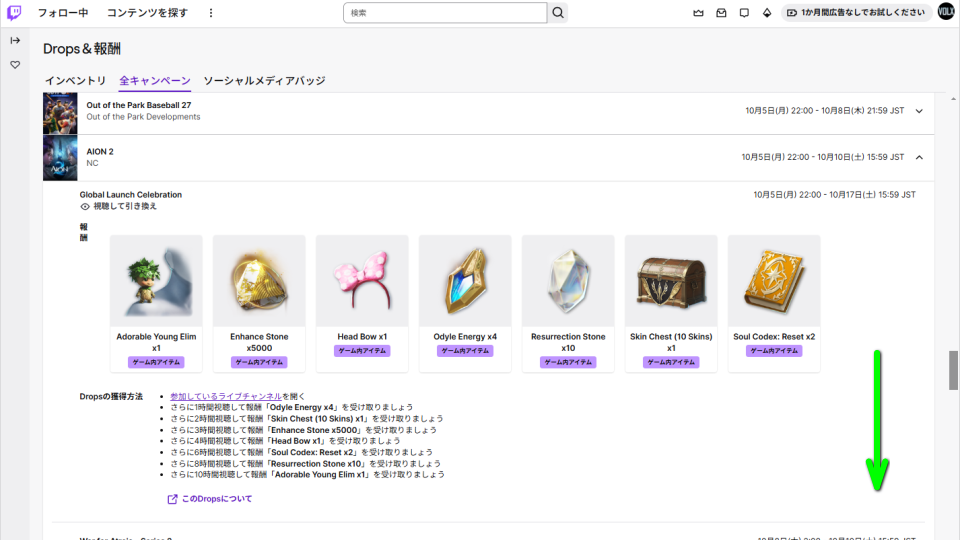
Task: Click the external link icon near このDropsについて
Action: click(173, 500)
